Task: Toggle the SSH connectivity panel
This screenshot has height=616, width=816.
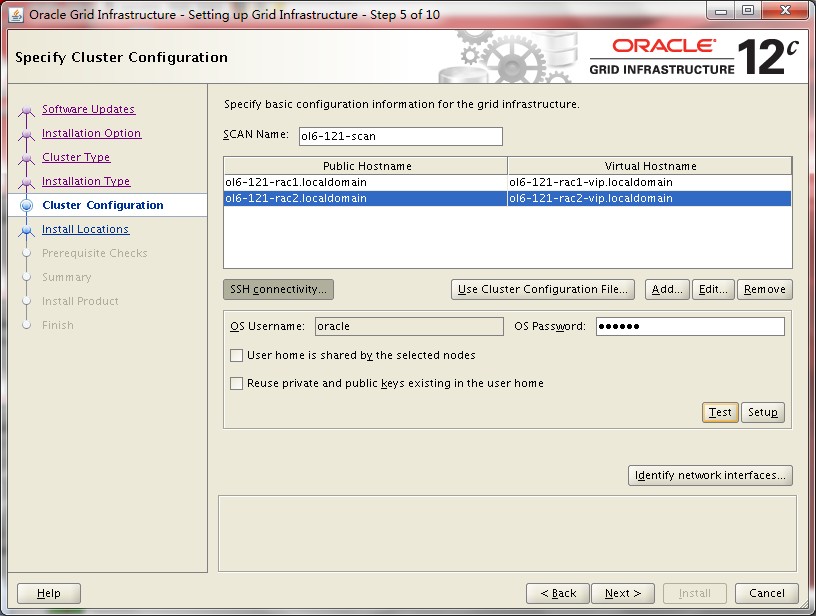Action: [x=278, y=289]
